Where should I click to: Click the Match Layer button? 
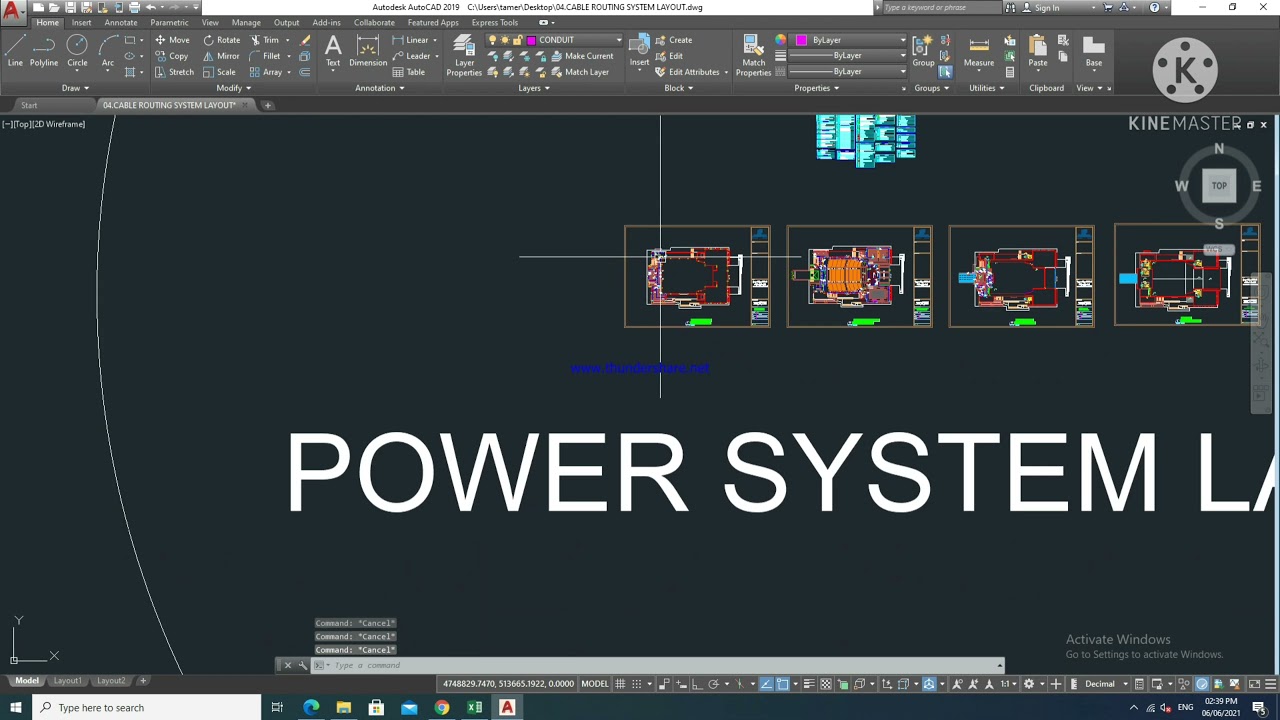tap(578, 72)
